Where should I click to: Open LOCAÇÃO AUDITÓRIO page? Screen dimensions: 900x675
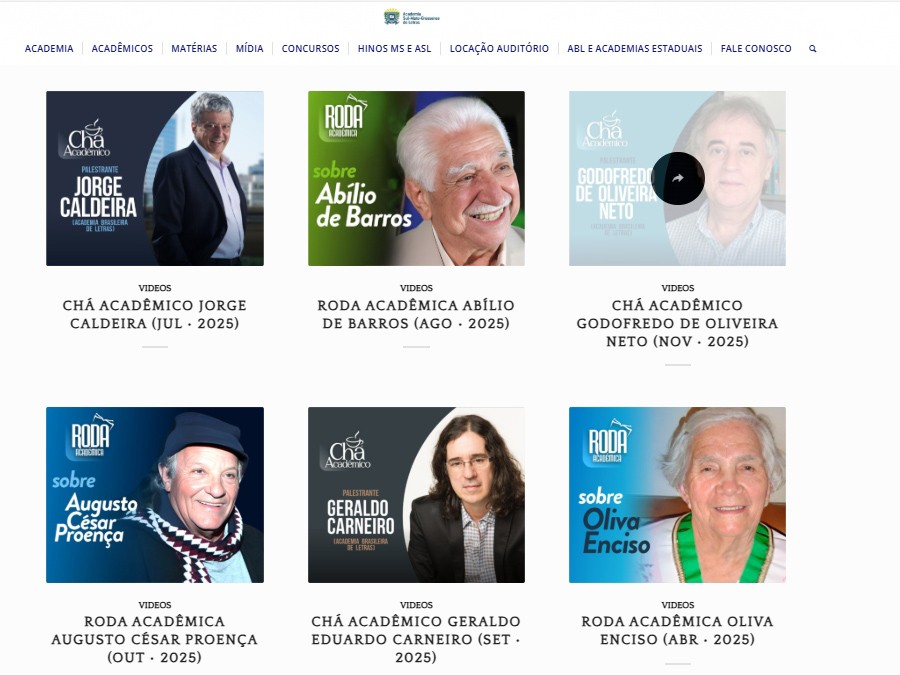pos(499,49)
